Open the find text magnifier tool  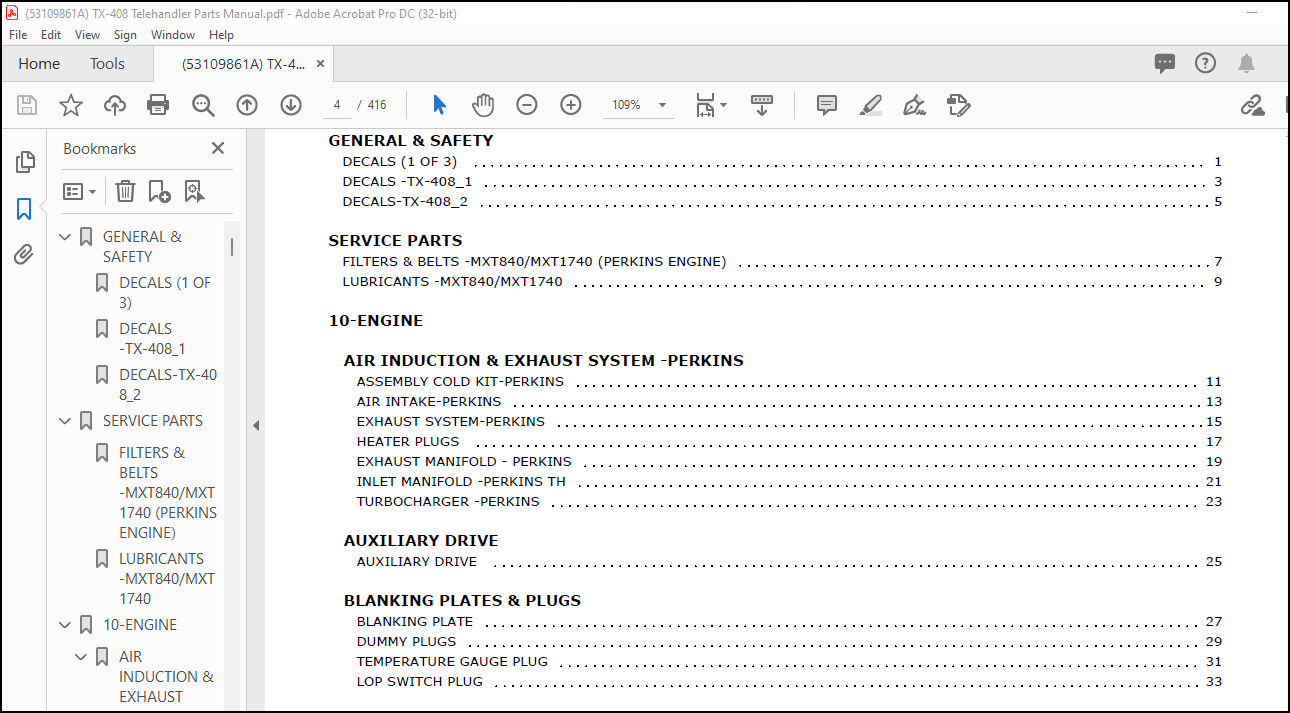[204, 105]
